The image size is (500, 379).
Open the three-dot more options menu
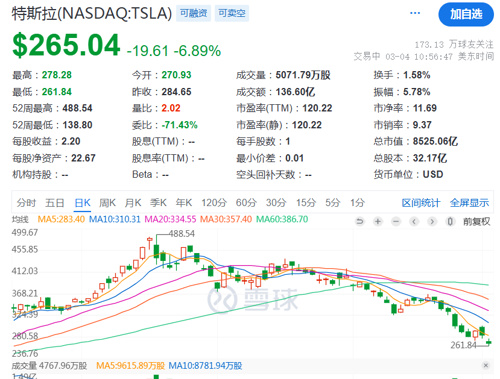415,13
